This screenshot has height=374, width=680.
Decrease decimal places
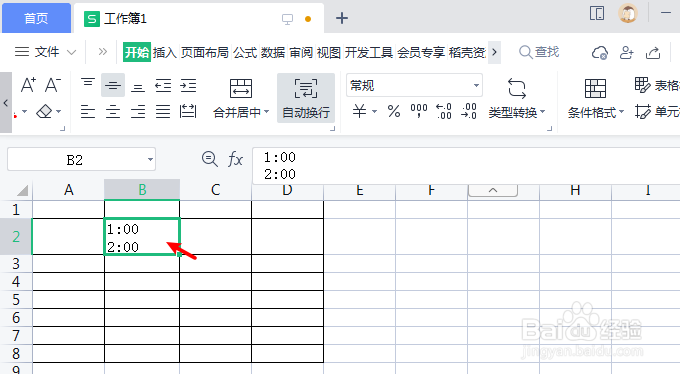(x=469, y=112)
